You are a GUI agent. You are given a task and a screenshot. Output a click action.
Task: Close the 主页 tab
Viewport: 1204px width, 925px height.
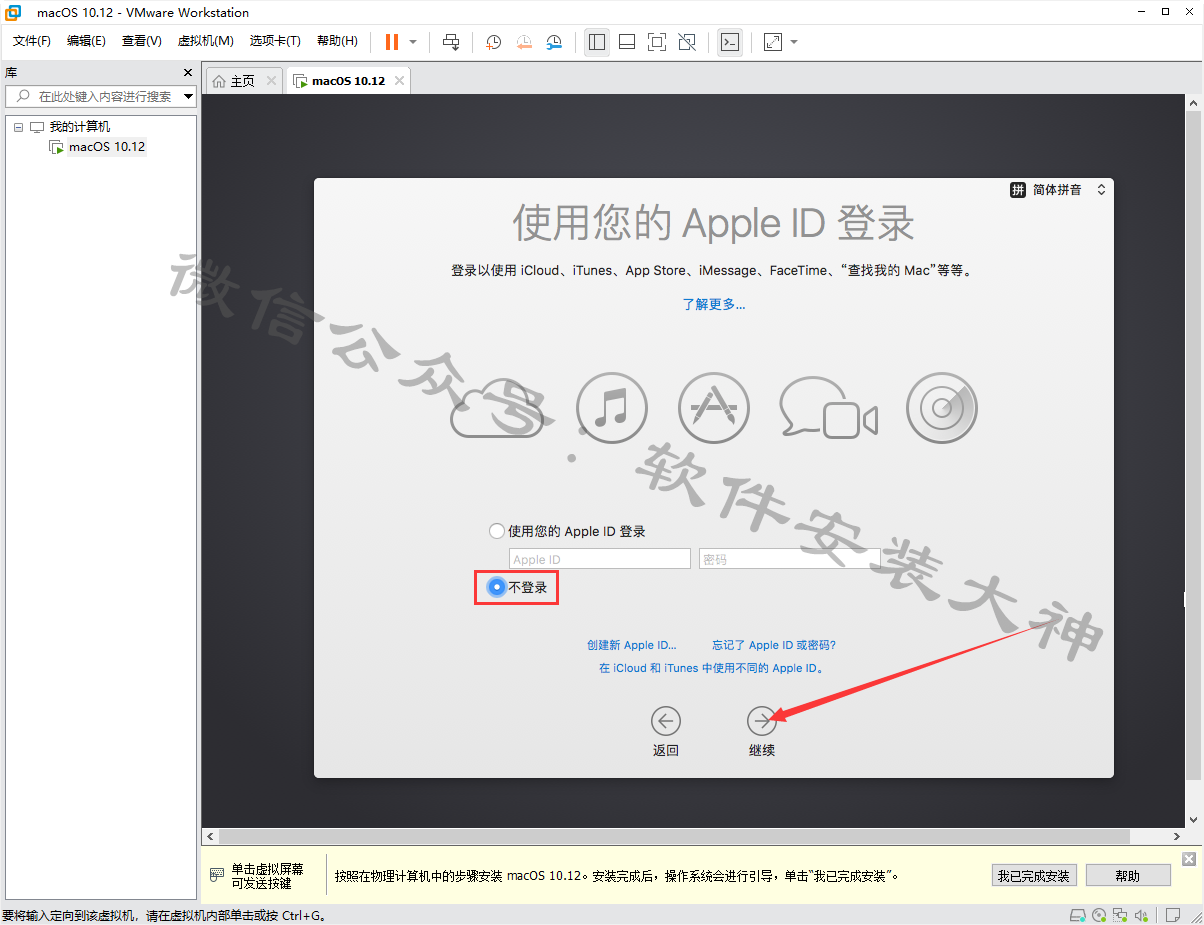coord(271,81)
